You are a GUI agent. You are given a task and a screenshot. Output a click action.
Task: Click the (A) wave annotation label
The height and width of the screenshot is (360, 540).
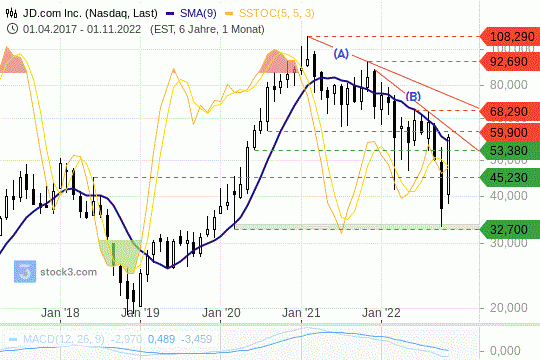341,54
